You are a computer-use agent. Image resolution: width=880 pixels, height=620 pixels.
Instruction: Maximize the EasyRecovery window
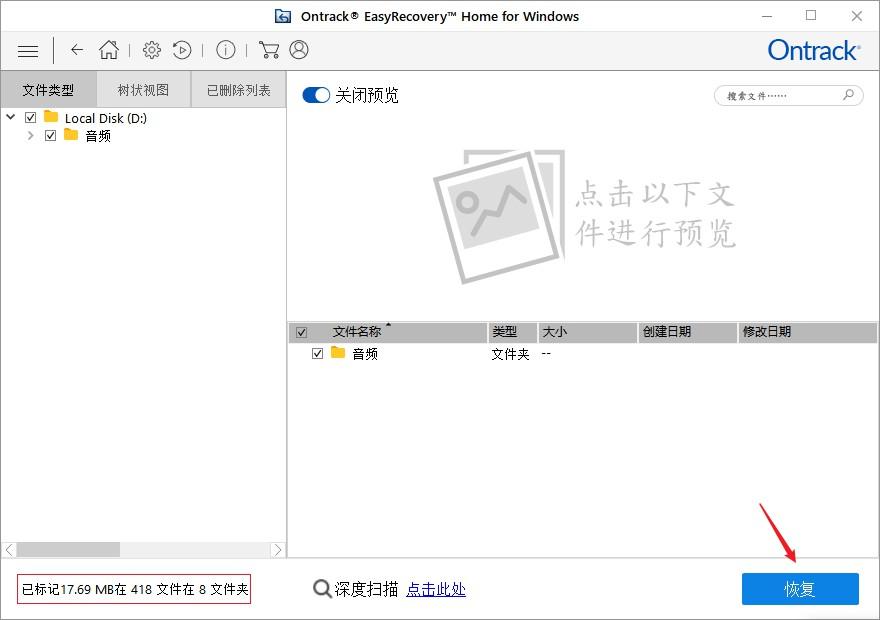tap(811, 16)
